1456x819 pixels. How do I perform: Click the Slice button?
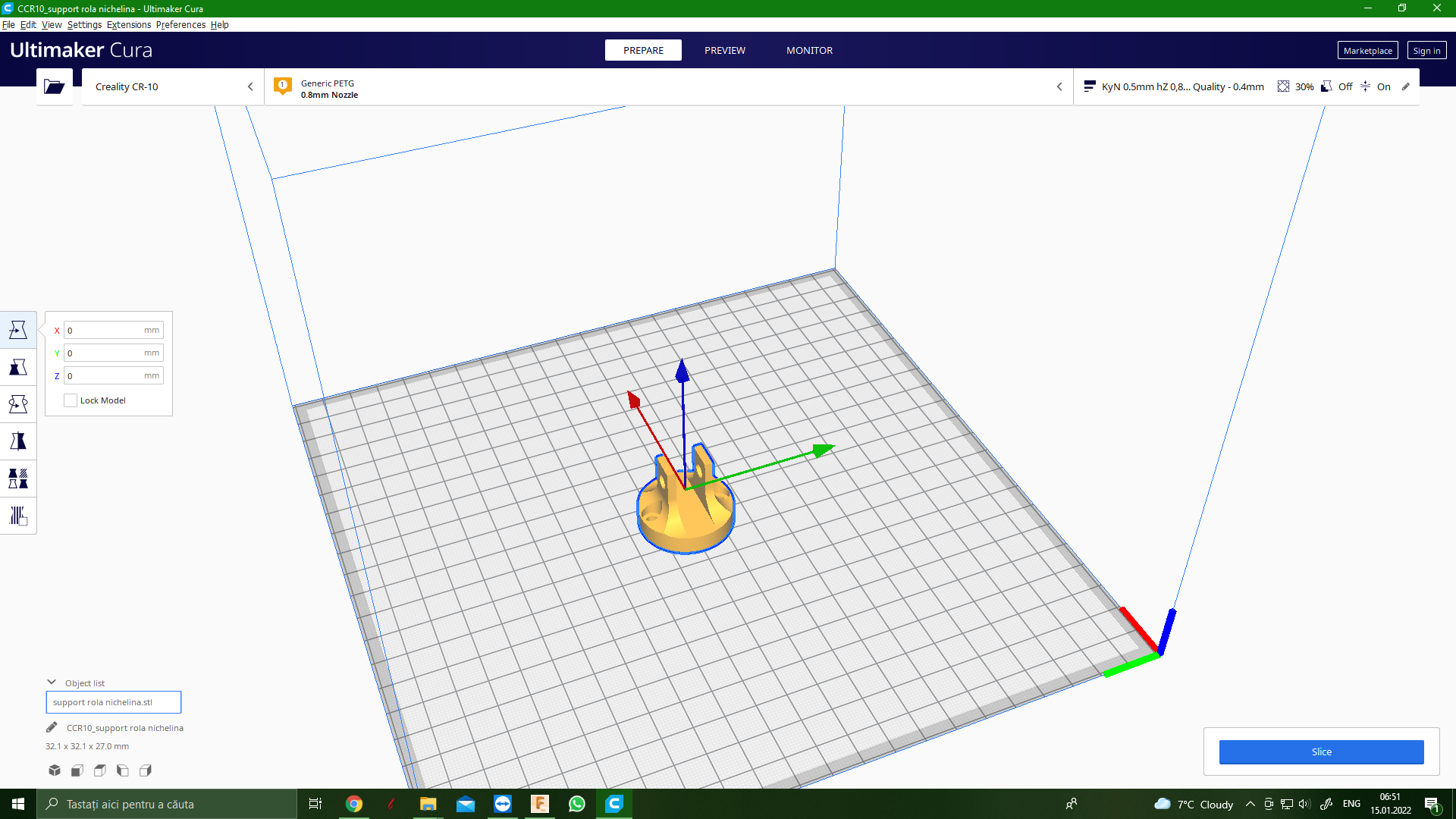click(1321, 752)
